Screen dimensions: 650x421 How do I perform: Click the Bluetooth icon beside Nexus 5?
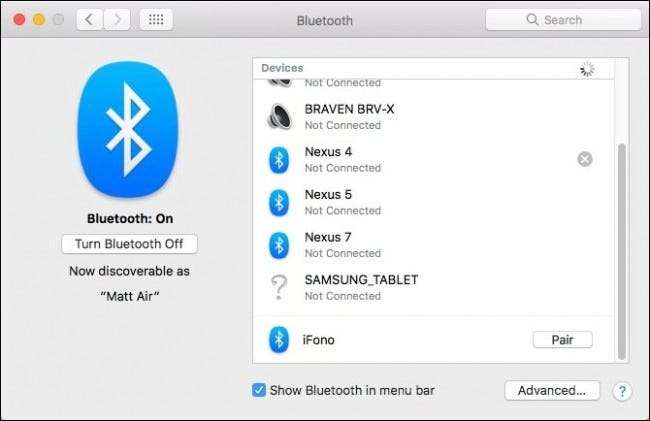tap(279, 203)
